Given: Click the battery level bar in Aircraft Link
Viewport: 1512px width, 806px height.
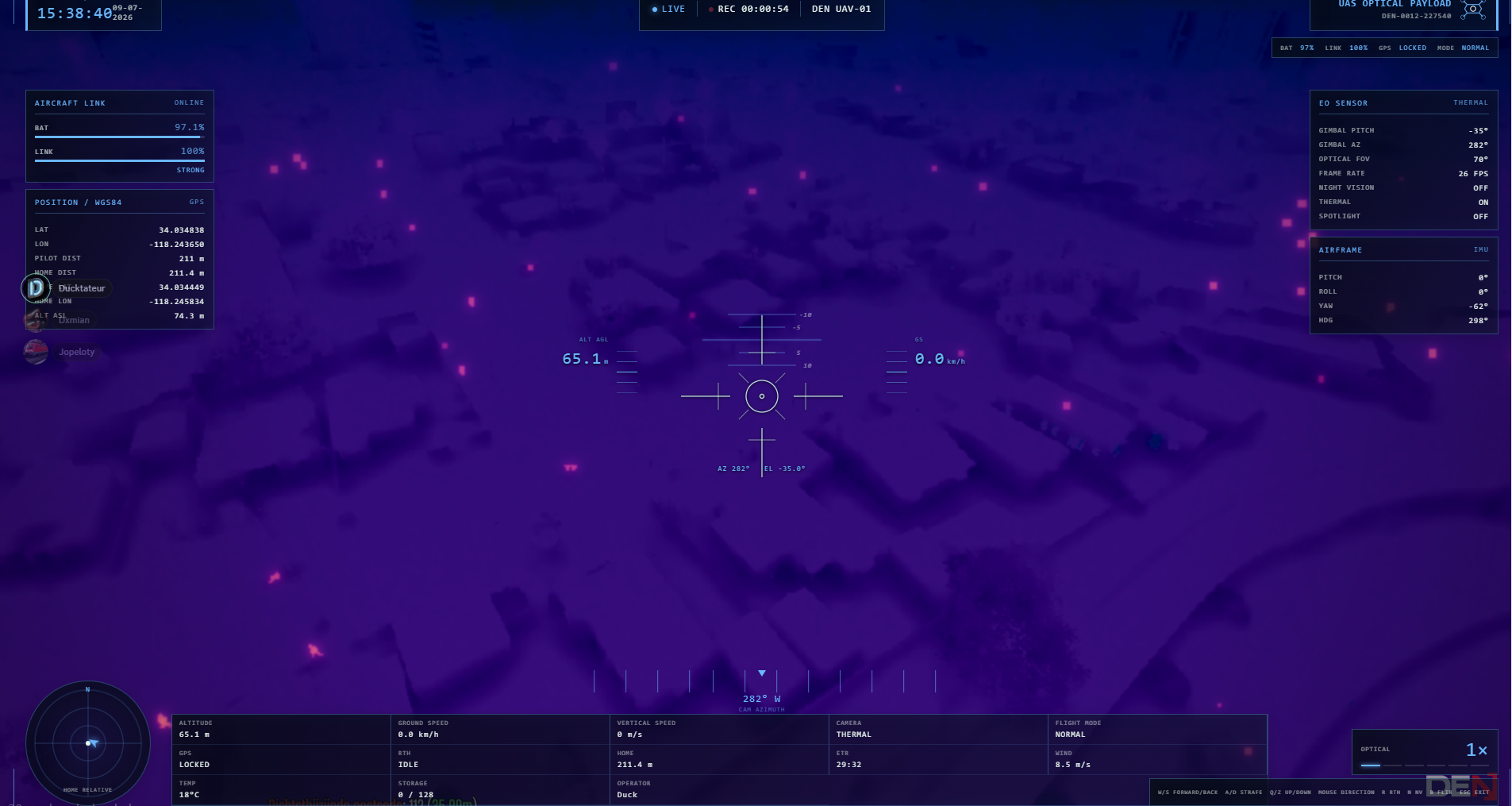Looking at the screenshot, I should pyautogui.click(x=119, y=137).
